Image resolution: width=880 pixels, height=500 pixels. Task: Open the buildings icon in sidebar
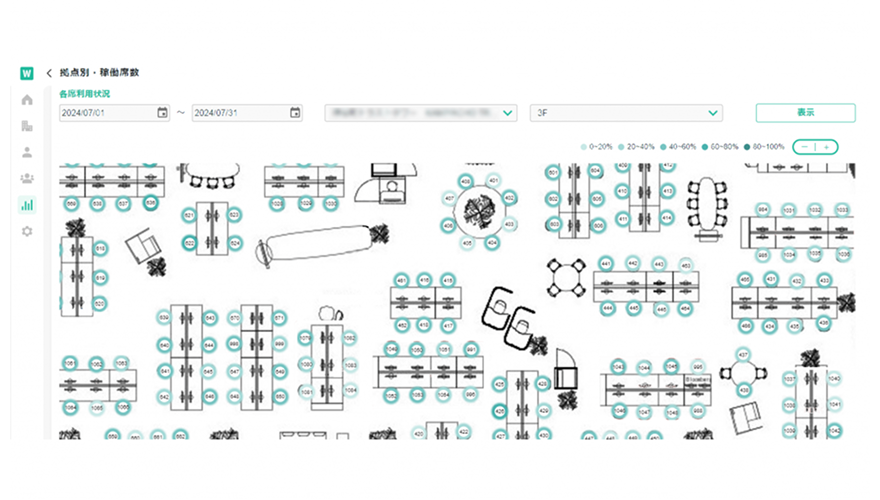click(x=27, y=126)
